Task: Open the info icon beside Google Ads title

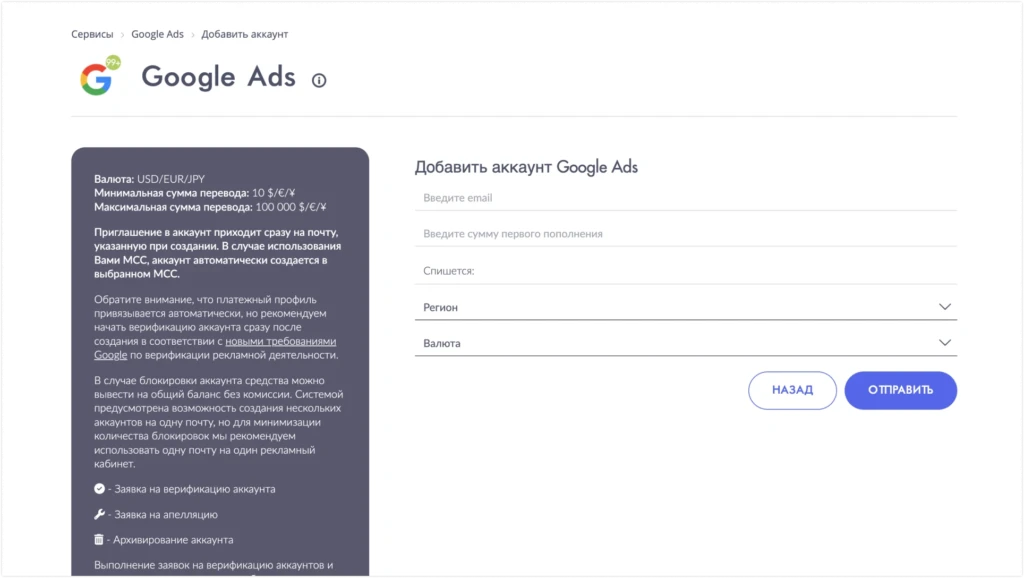Action: [x=319, y=80]
